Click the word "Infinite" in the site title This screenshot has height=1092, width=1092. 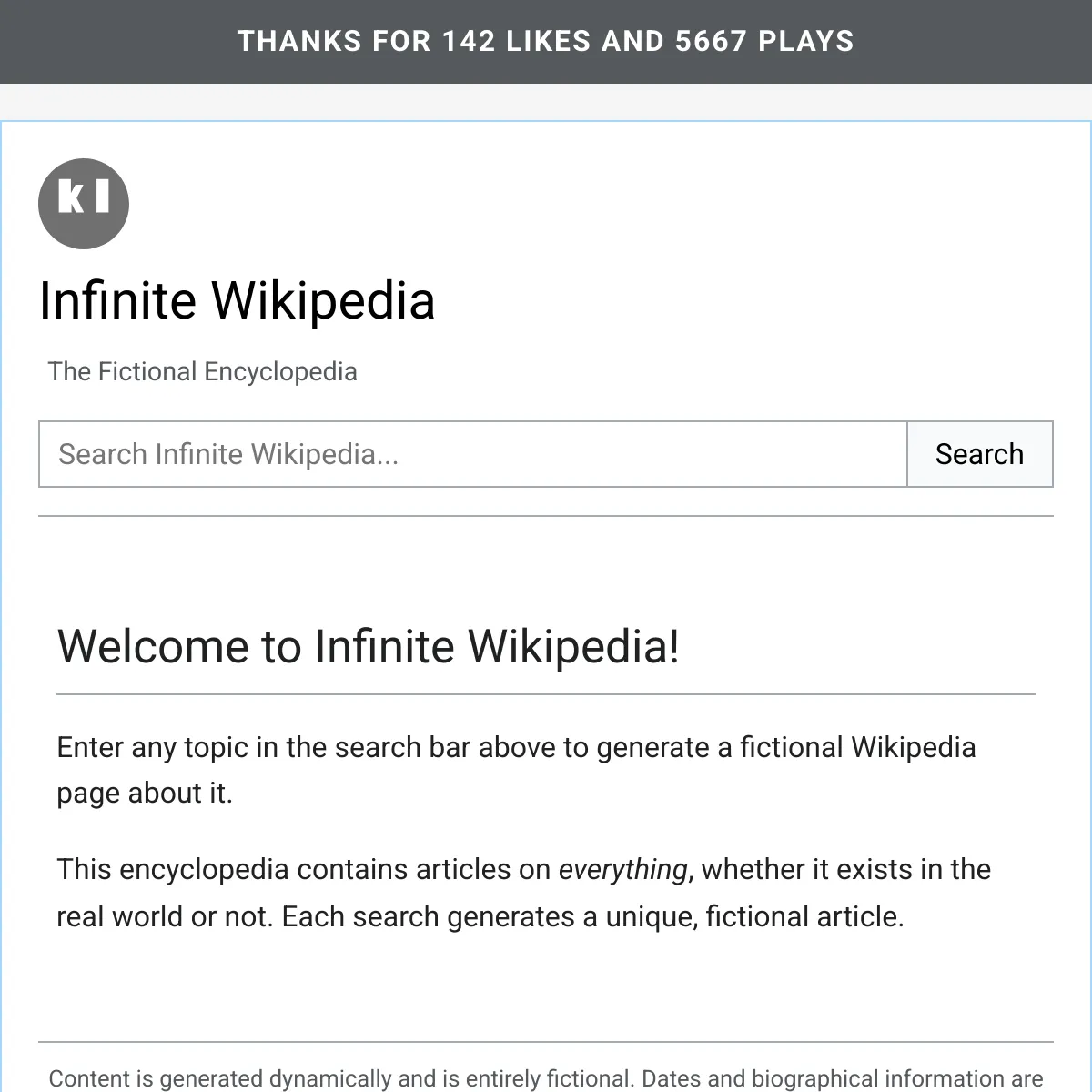point(117,301)
